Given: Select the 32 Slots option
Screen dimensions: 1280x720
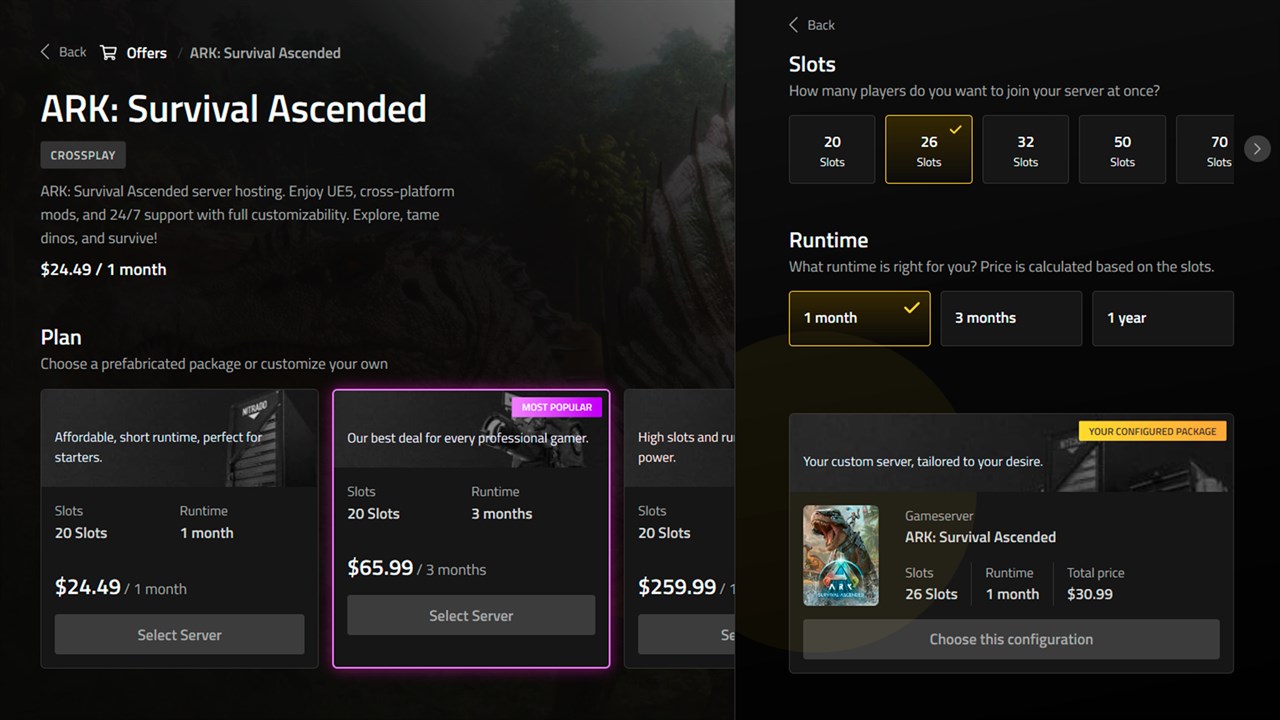Looking at the screenshot, I should click(x=1026, y=150).
